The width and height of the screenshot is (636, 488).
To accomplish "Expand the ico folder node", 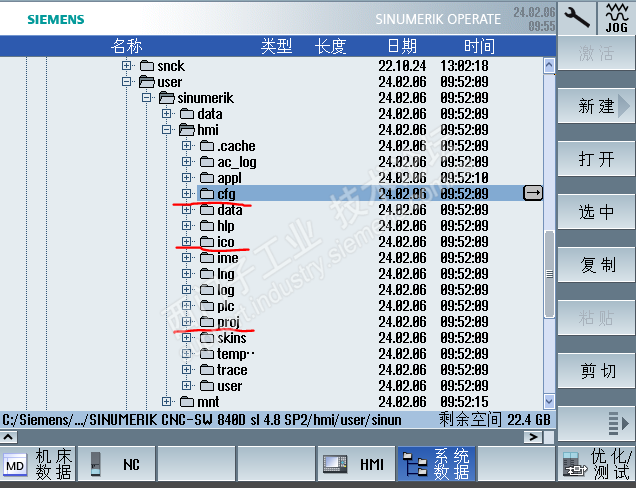I will point(187,242).
